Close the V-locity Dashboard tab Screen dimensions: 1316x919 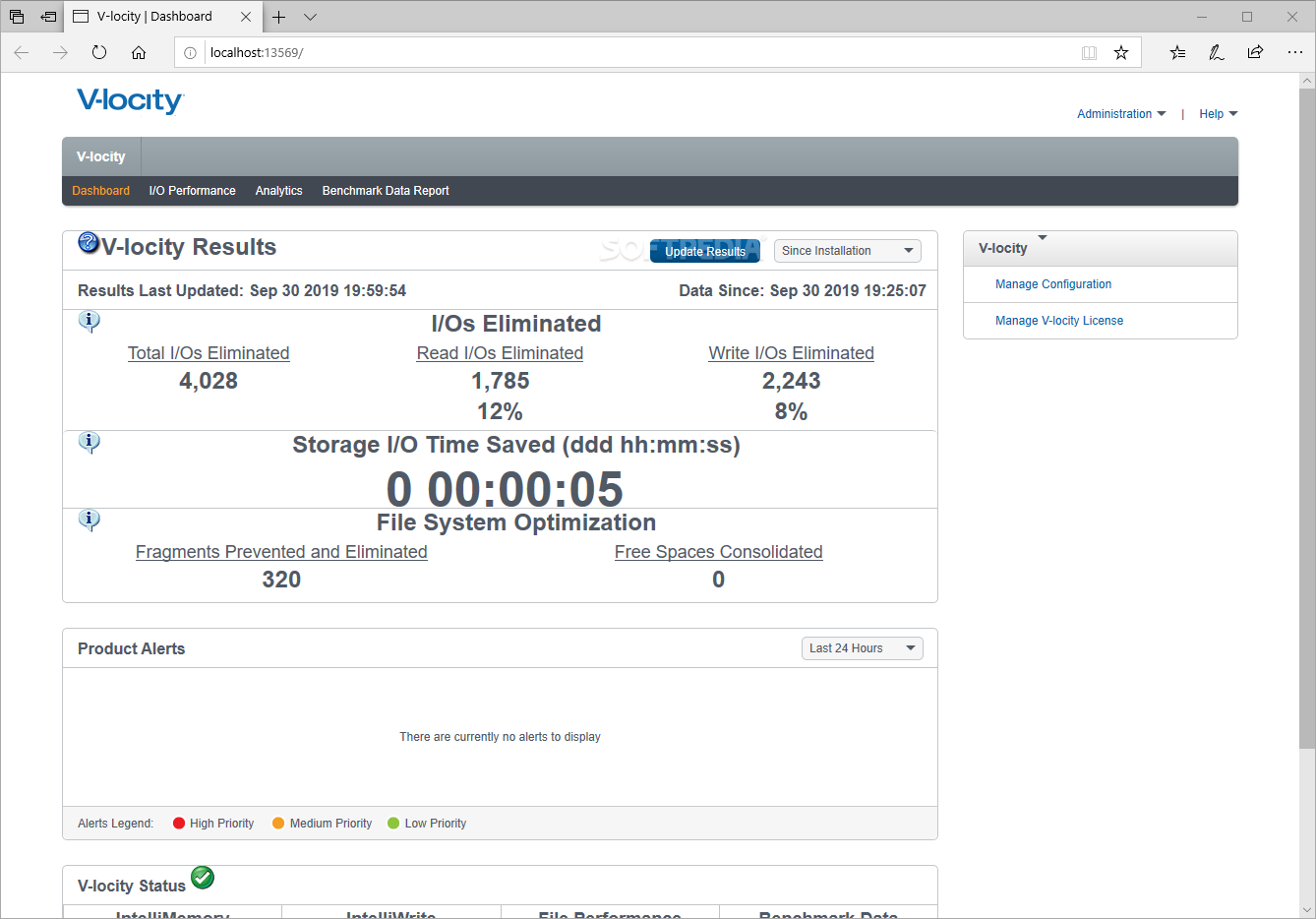point(246,17)
